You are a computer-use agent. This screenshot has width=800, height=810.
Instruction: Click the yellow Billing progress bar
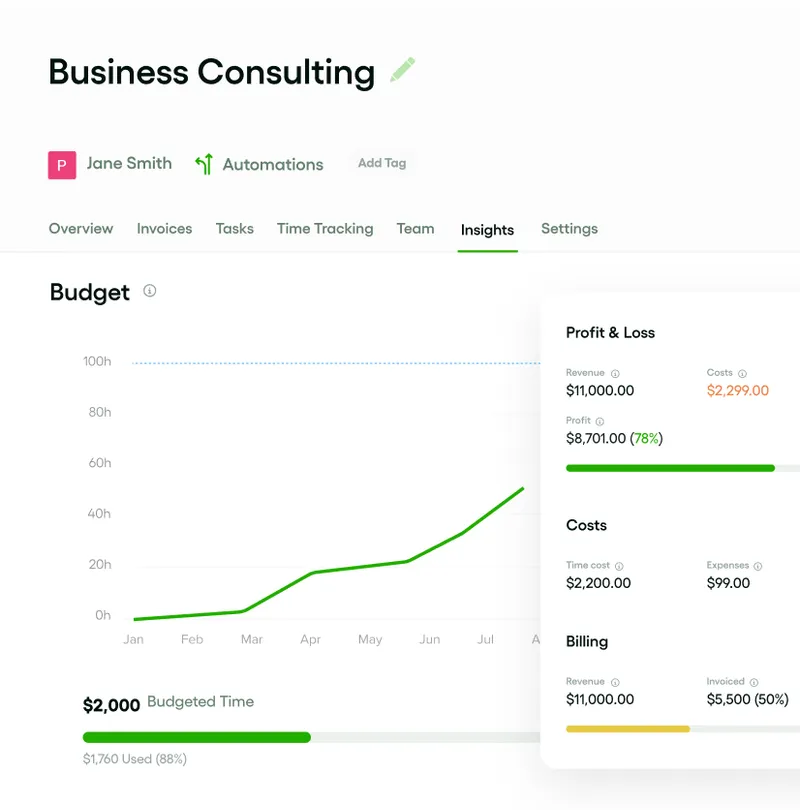pyautogui.click(x=628, y=729)
